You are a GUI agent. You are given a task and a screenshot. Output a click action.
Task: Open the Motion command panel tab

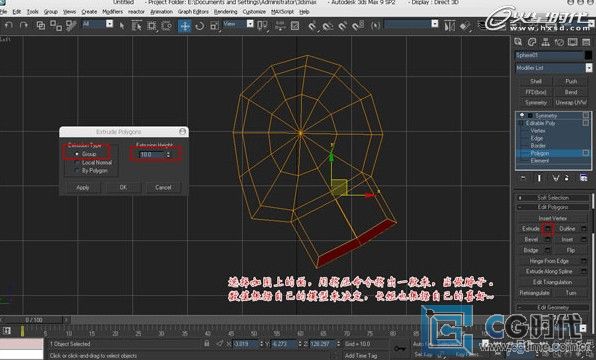[559, 42]
